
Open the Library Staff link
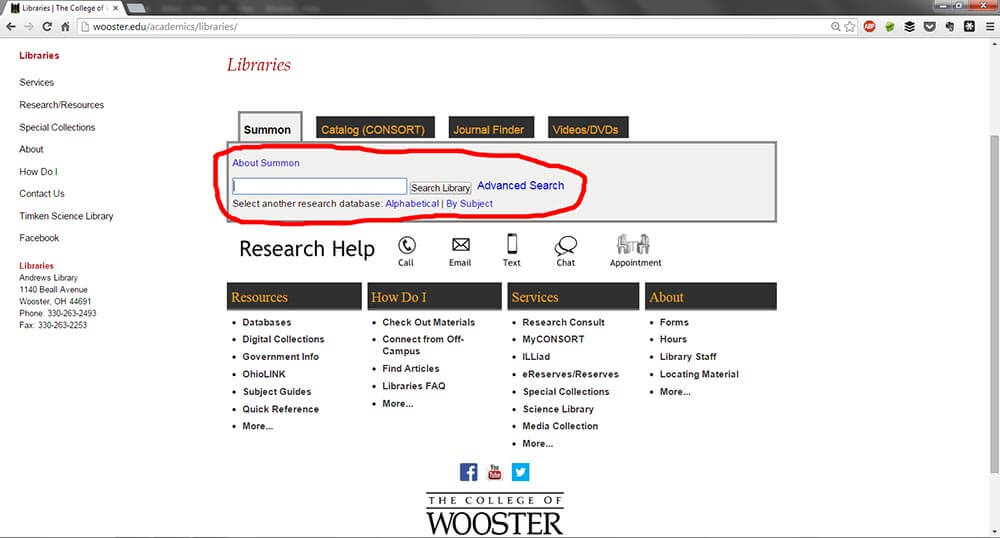coord(688,357)
